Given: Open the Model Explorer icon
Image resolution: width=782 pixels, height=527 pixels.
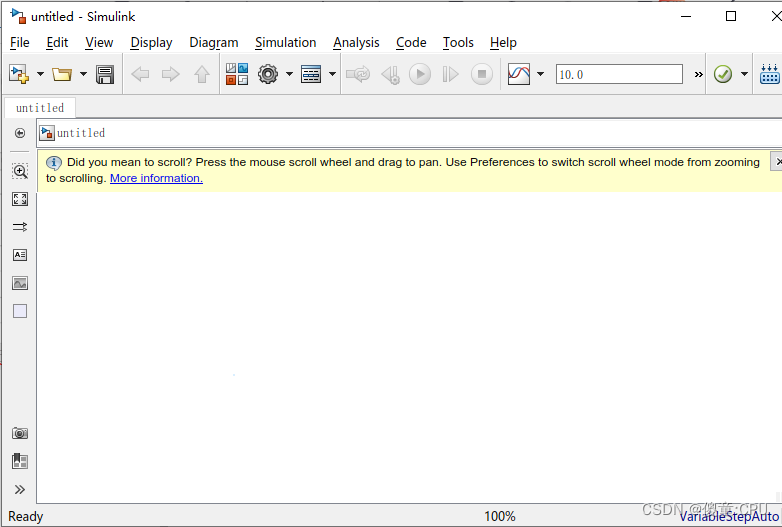Looking at the screenshot, I should 311,74.
